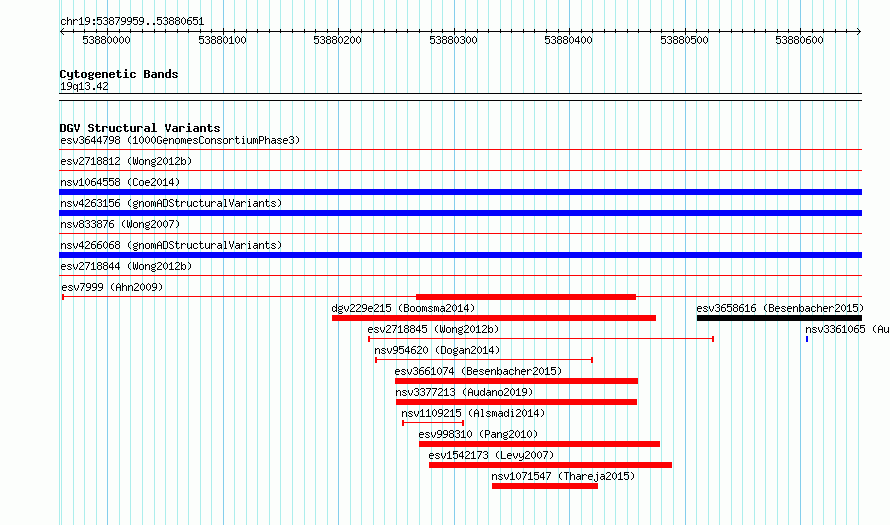
Task: Open the nsv1071547 (Thareja2015) label
Action: tap(563, 476)
